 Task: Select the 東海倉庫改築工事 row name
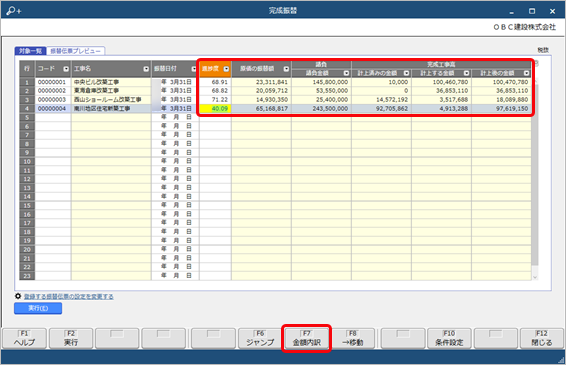click(x=111, y=91)
